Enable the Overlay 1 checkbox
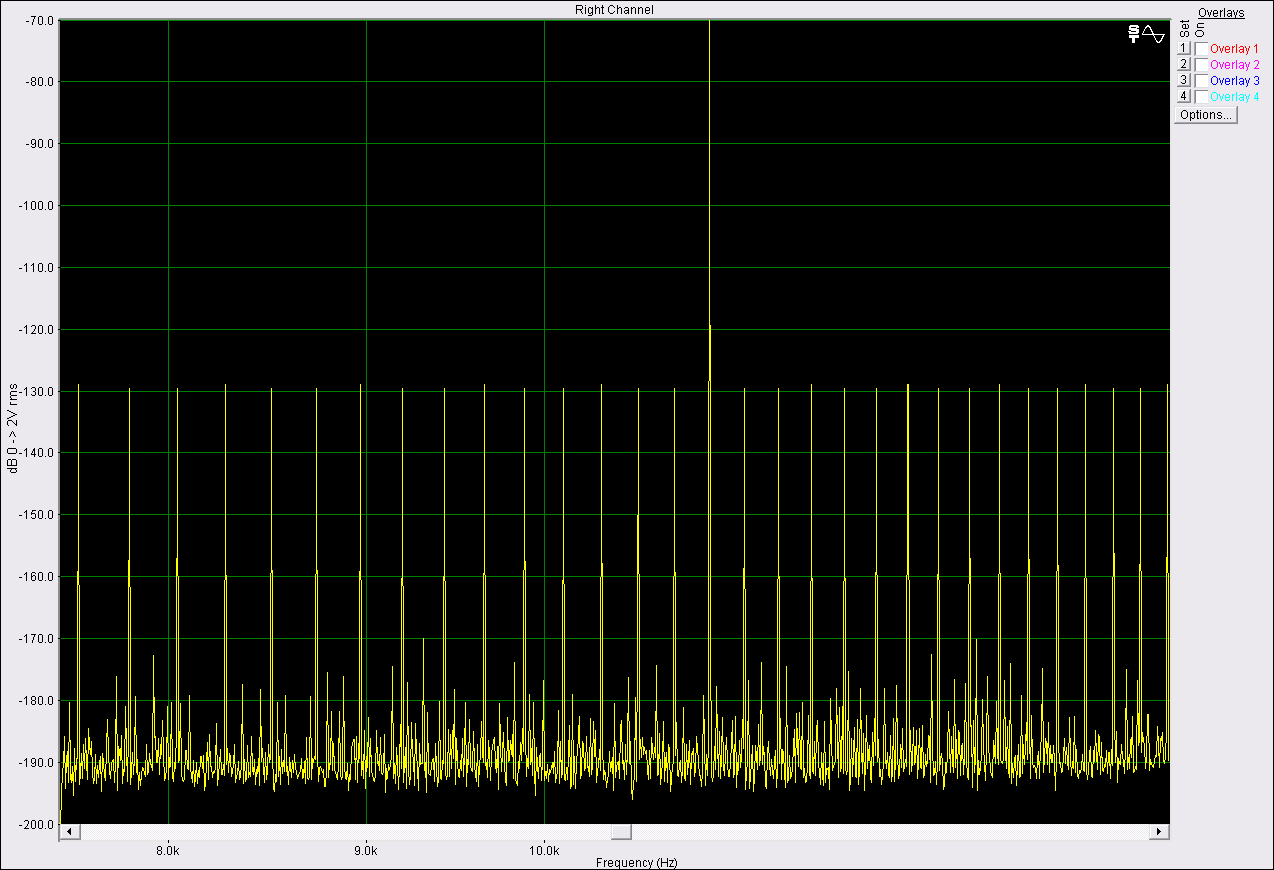Image resolution: width=1274 pixels, height=870 pixels. [1201, 48]
